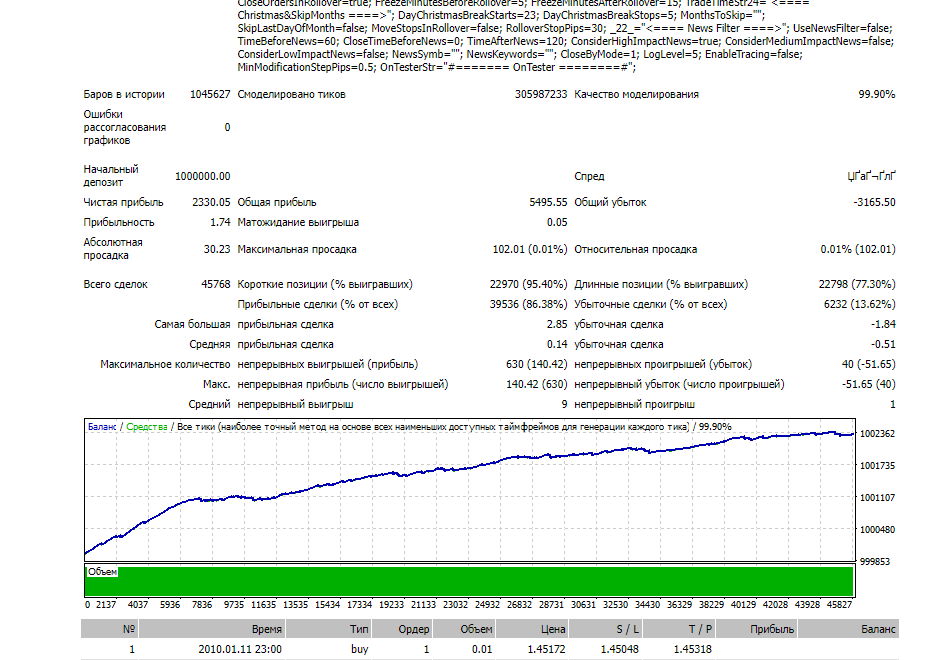Select the maximal drawdown value 102.01 (0.01%)
Screen dimensions: 938x660
[x=530, y=249]
